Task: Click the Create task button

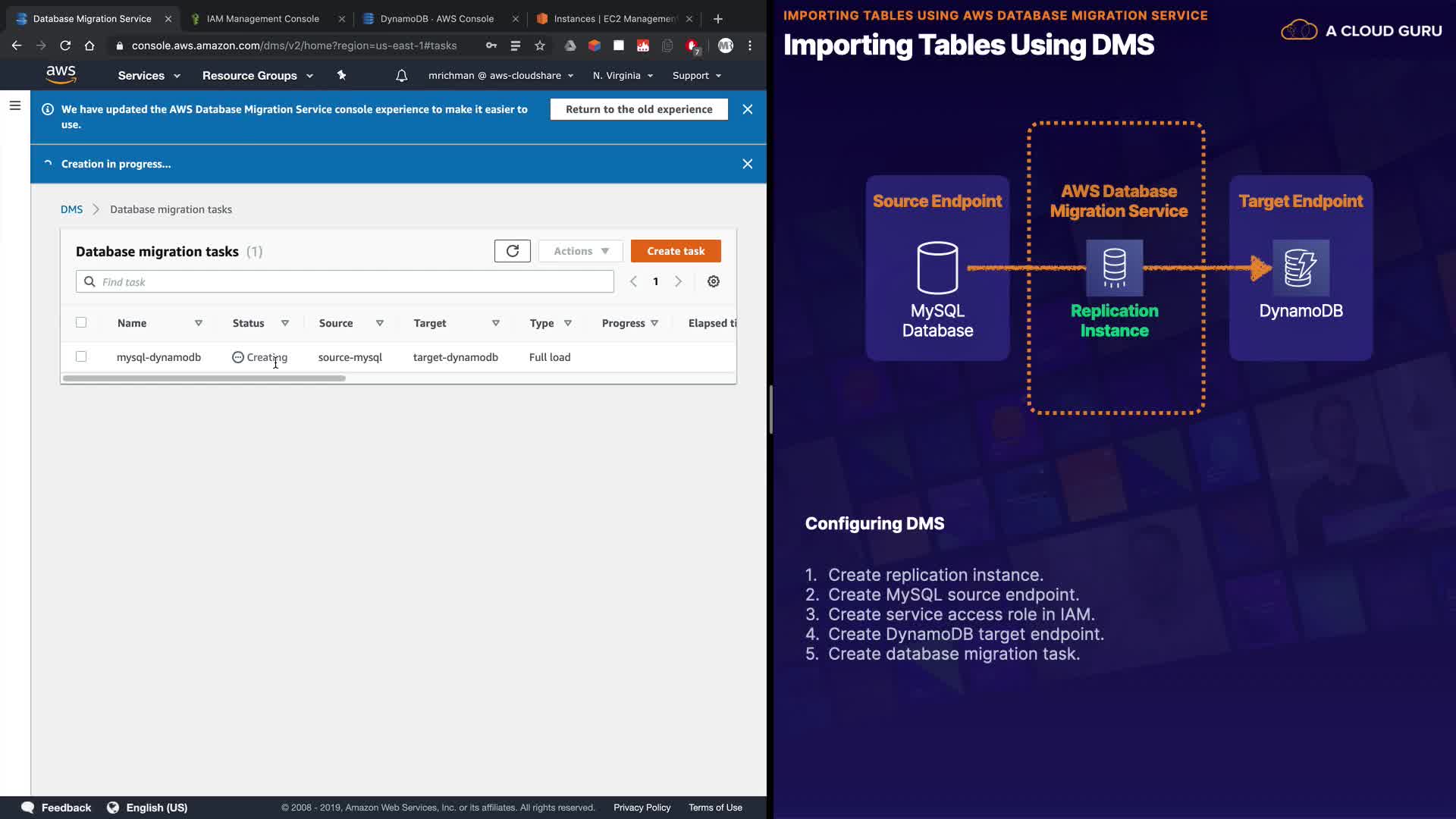Action: point(675,251)
